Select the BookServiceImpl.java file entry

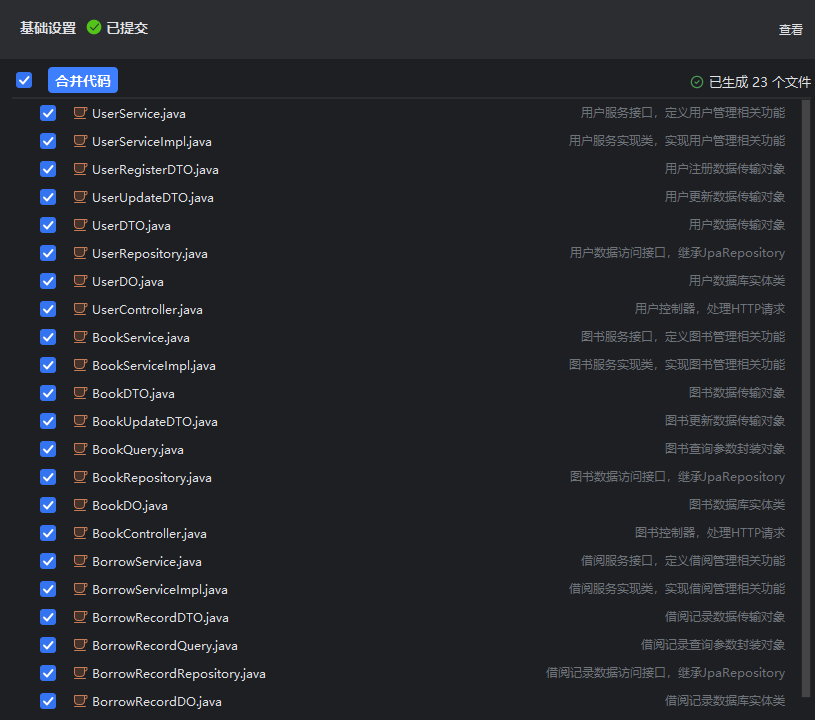pos(153,365)
